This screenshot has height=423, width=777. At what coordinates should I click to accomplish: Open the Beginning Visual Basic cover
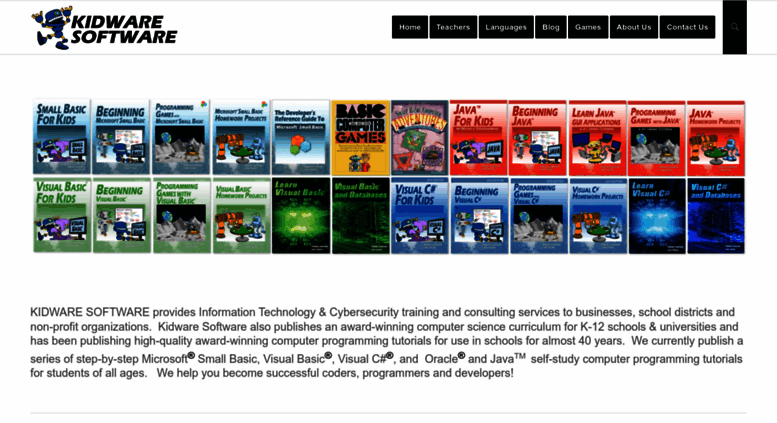coord(121,215)
